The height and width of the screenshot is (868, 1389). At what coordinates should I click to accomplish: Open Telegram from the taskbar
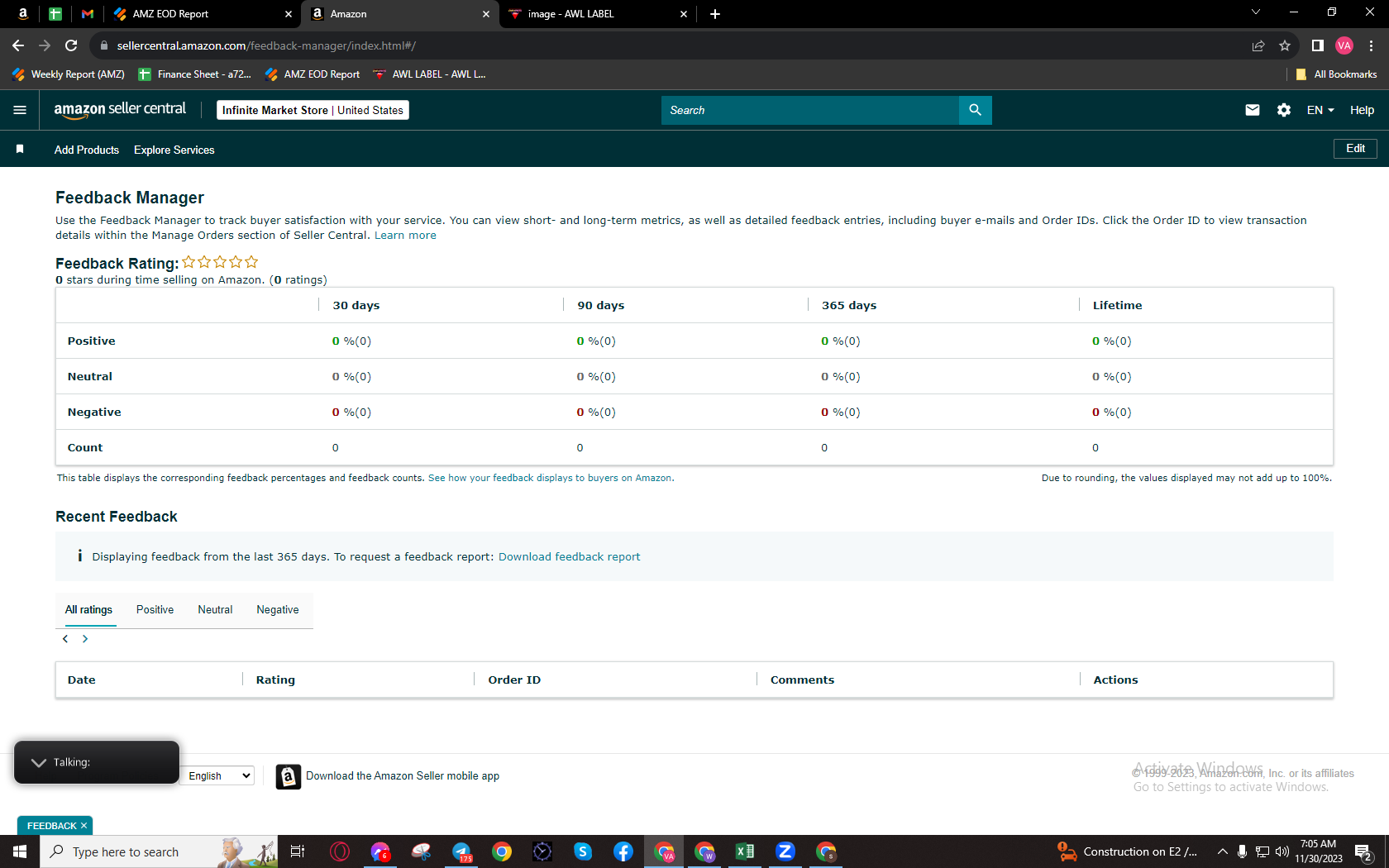coord(461,851)
